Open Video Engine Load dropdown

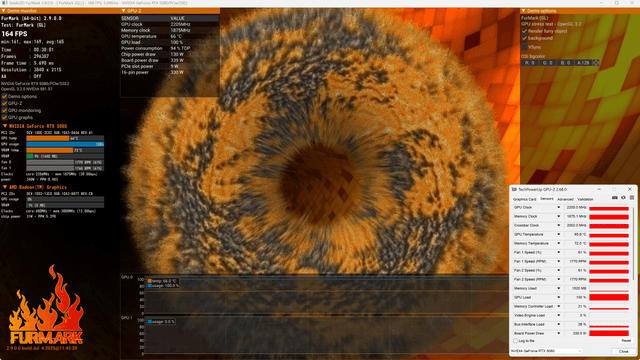coord(558,316)
